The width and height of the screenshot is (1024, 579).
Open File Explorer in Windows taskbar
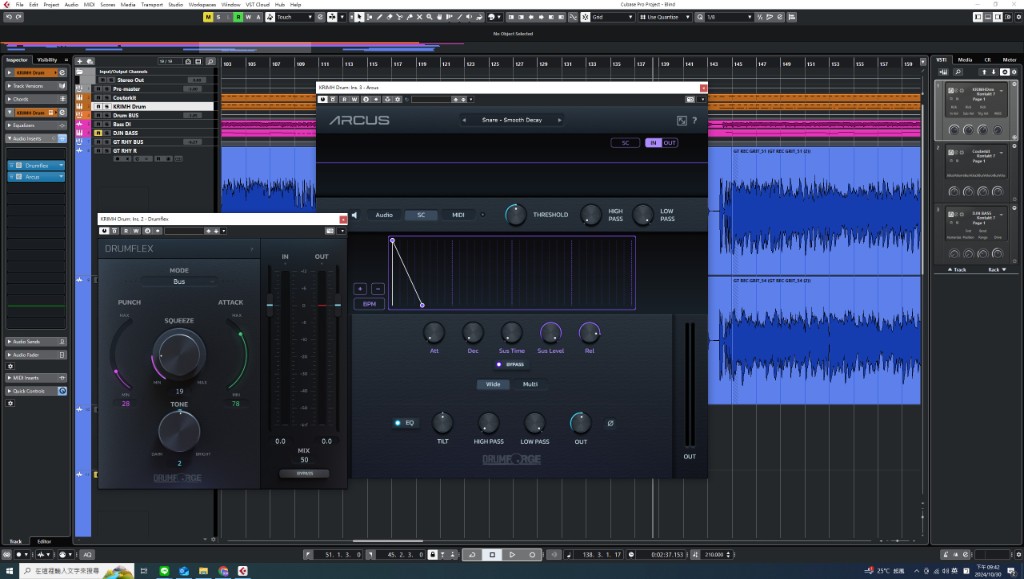coord(204,571)
